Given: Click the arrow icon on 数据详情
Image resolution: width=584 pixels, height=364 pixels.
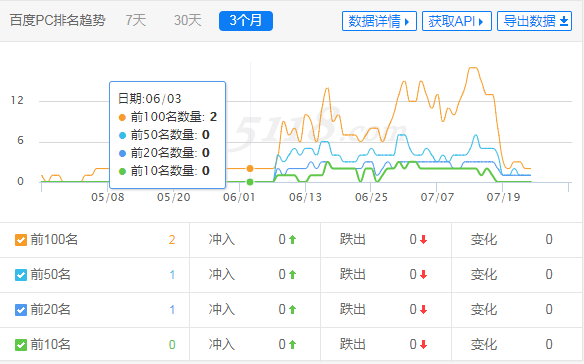Looking at the screenshot, I should pos(407,22).
